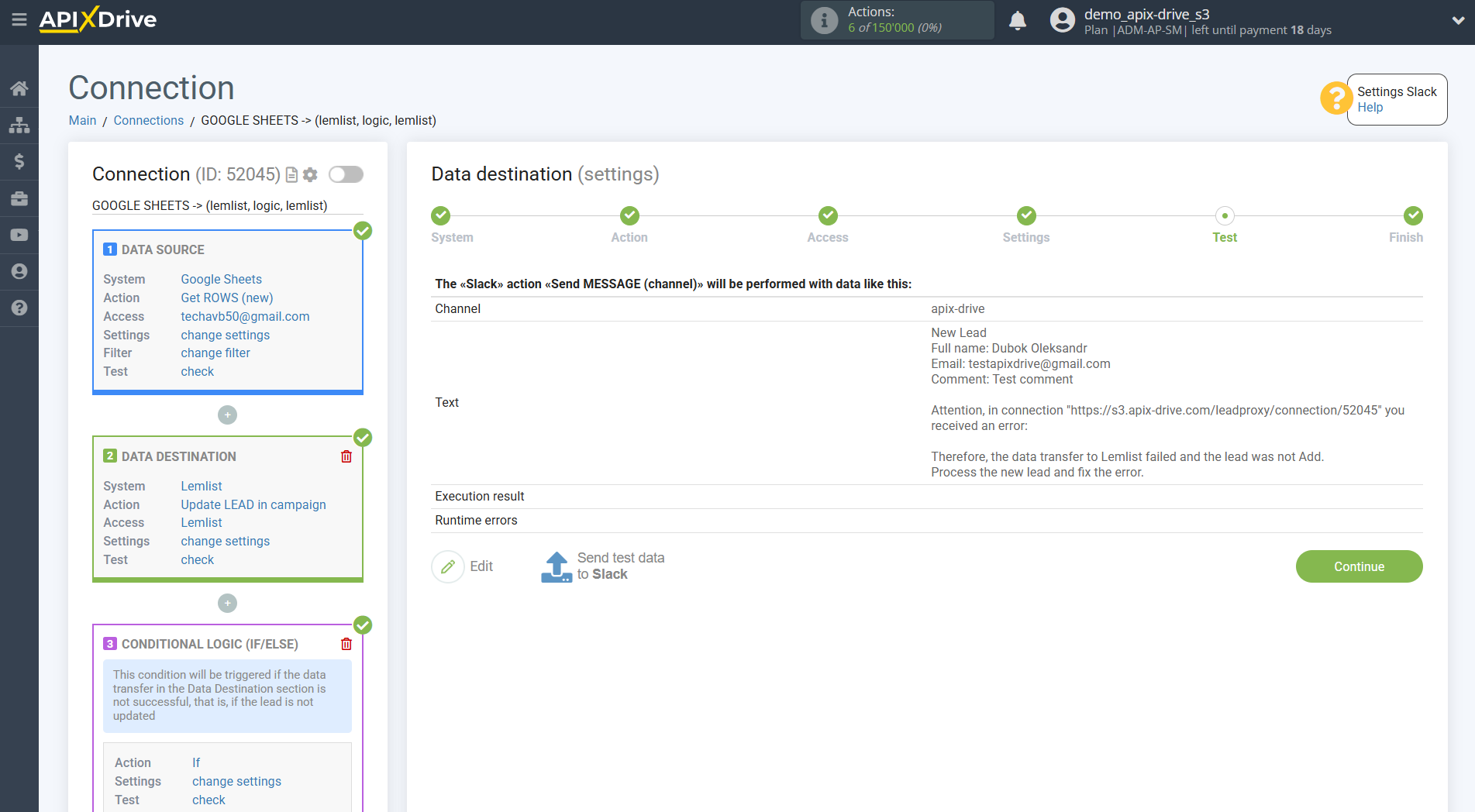
Task: Open connection settings gear icon
Action: pos(310,175)
